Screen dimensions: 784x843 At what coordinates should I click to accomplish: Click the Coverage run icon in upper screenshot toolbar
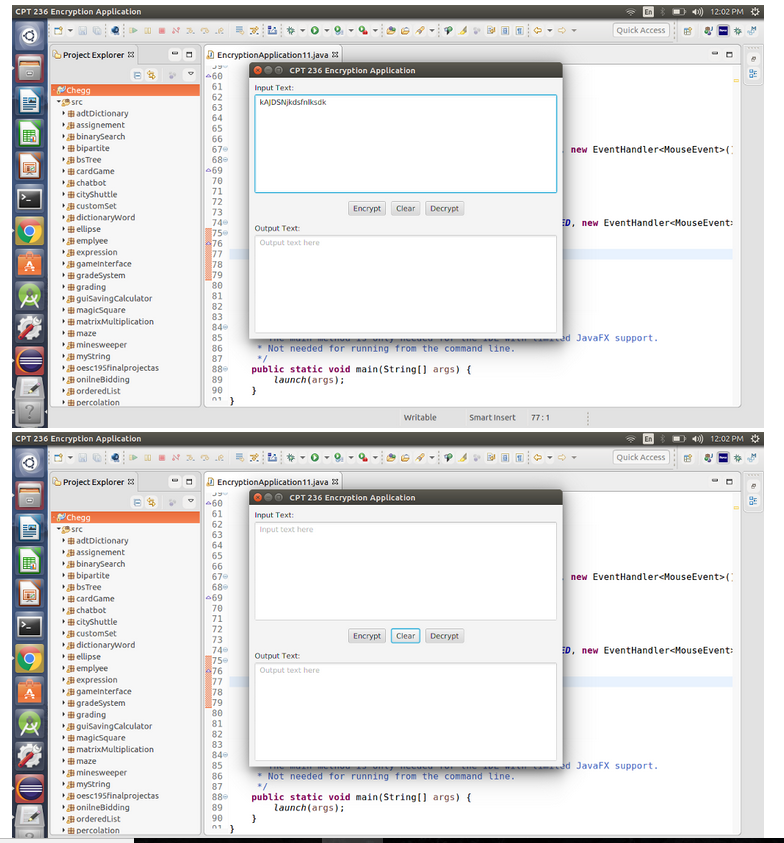pyautogui.click(x=338, y=31)
